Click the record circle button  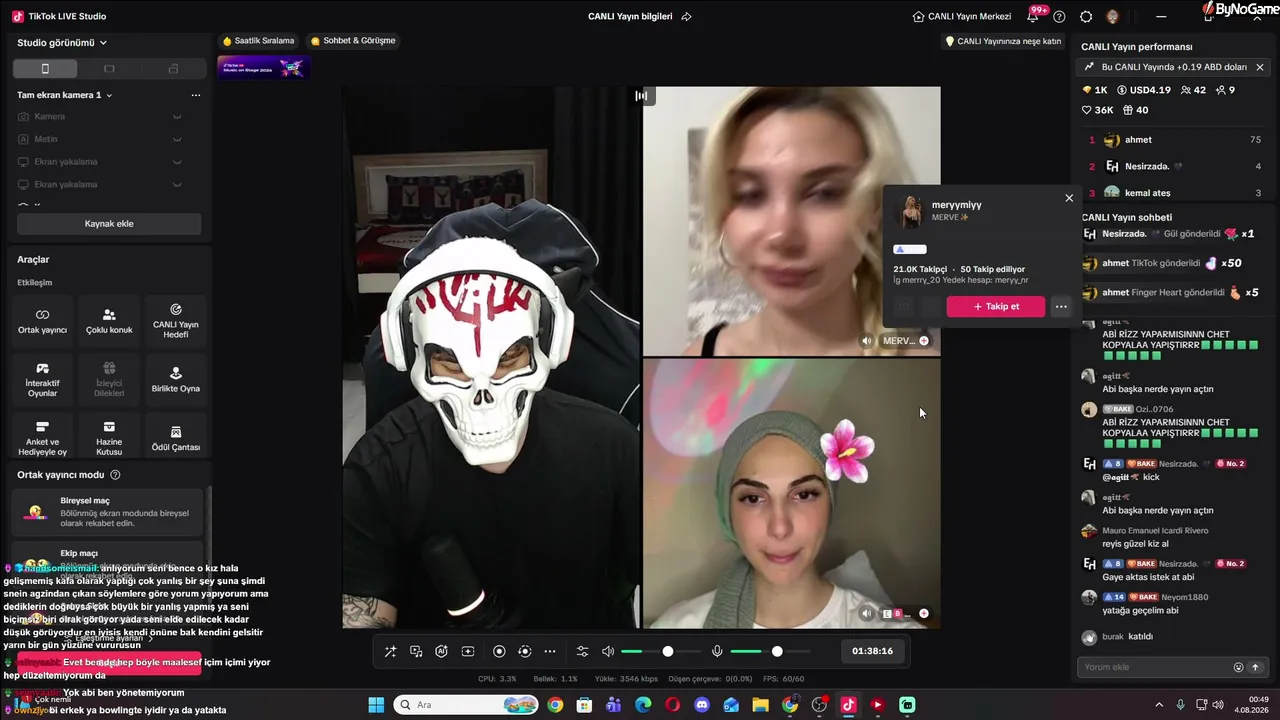[499, 651]
